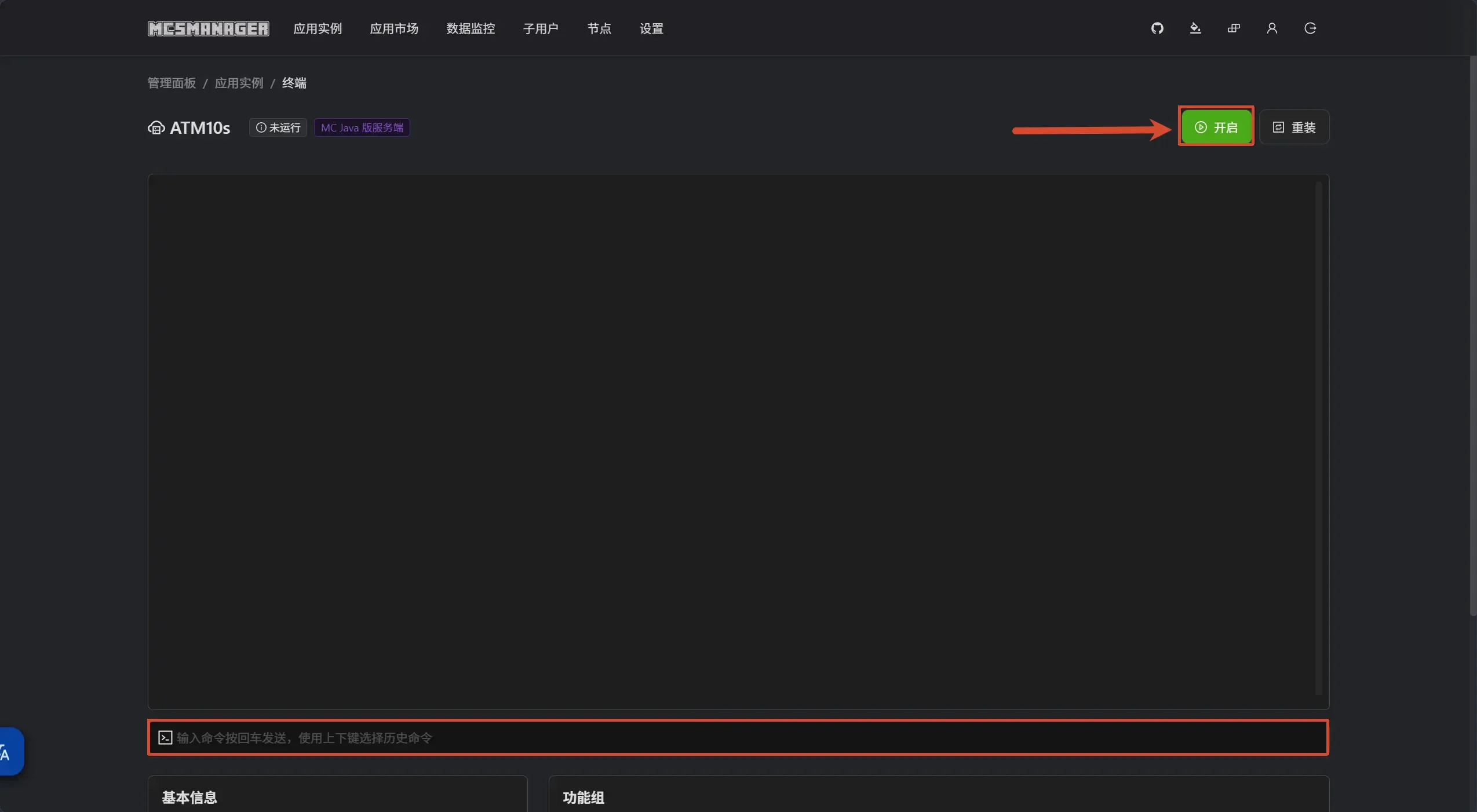Screen dimensions: 1477x812
Task: Open the 子用户 menu
Action: [541, 28]
